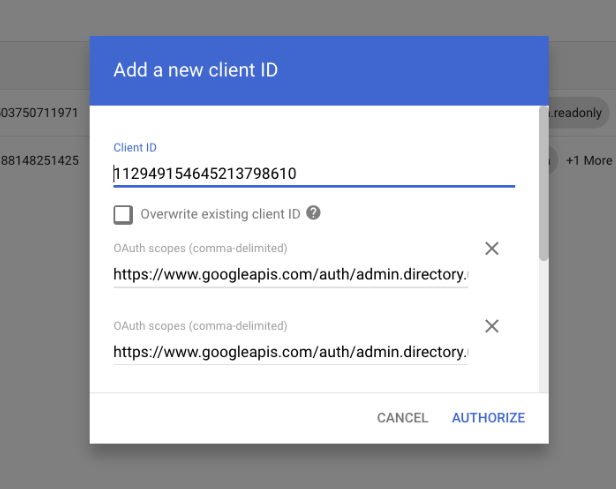Viewport: 616px width, 489px height.
Task: Click the Add a new client ID title
Action: pyautogui.click(x=196, y=70)
